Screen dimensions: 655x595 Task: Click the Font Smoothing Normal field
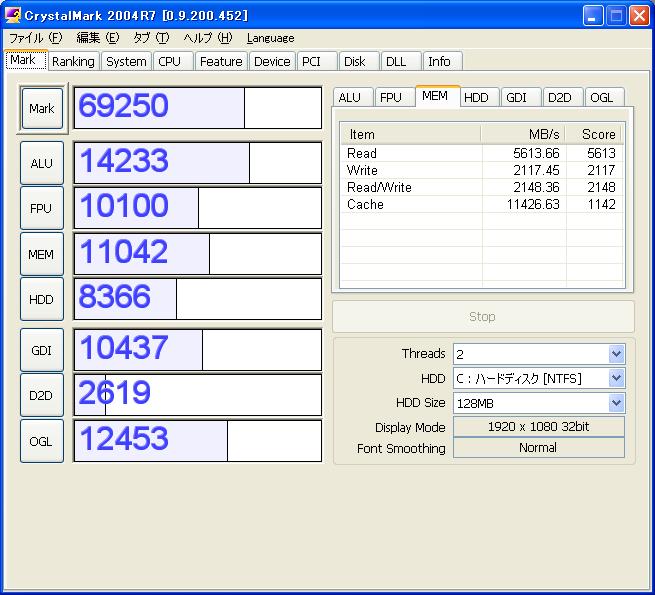coord(539,448)
